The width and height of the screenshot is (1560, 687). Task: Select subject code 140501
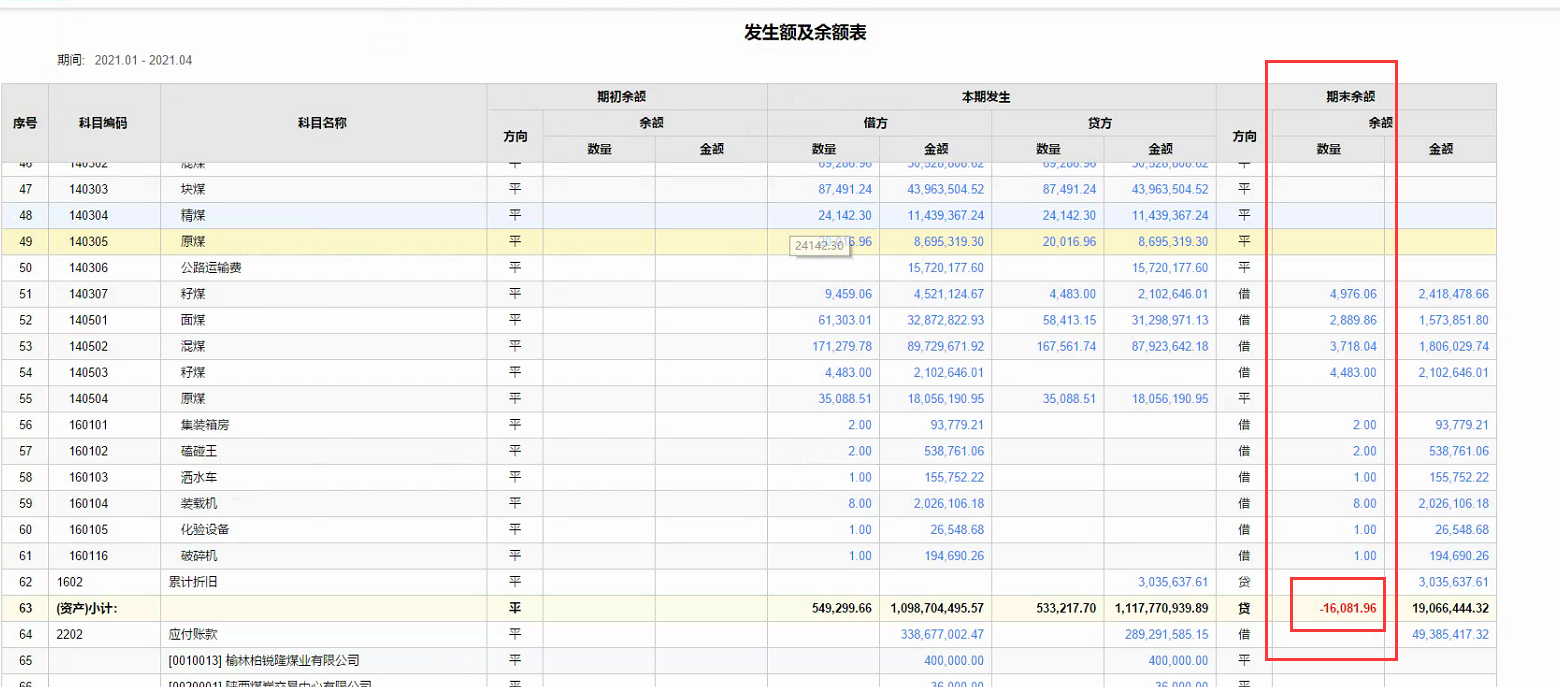89,320
